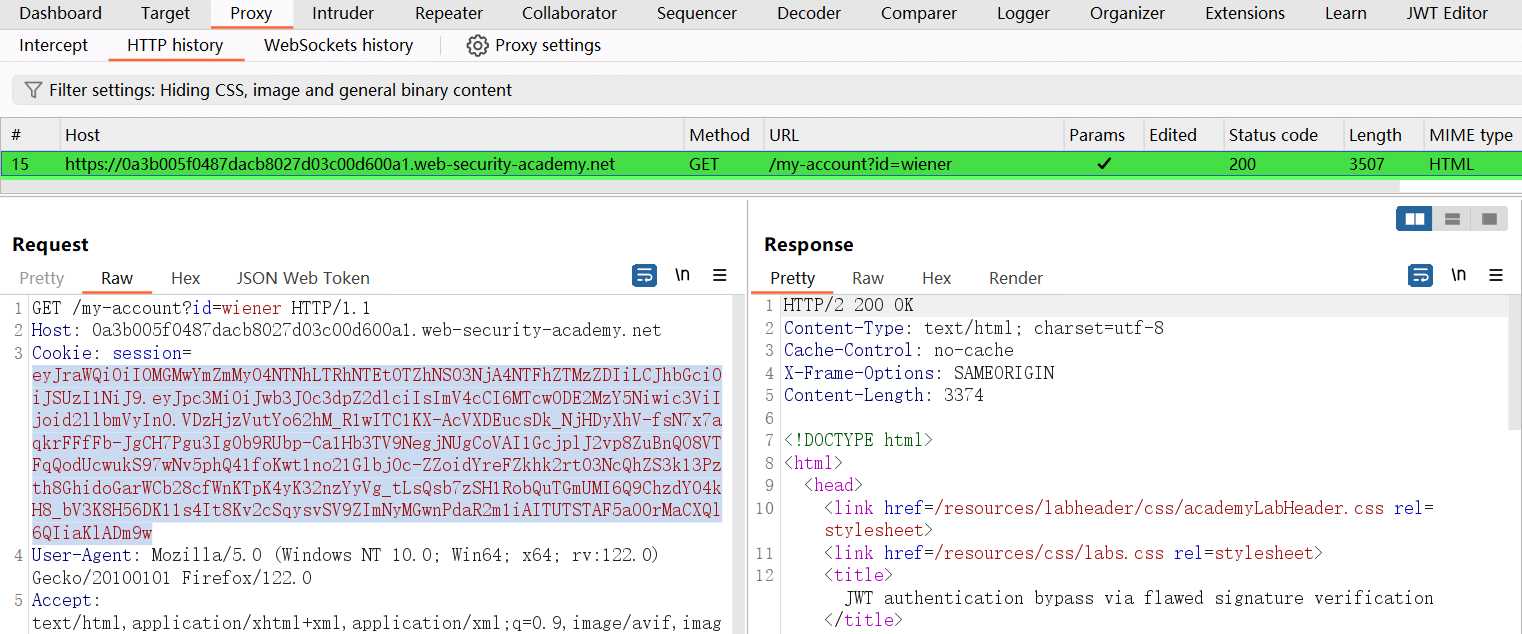Open the Request panel hamburger options menu
Image resolution: width=1522 pixels, height=634 pixels.
coord(719,276)
